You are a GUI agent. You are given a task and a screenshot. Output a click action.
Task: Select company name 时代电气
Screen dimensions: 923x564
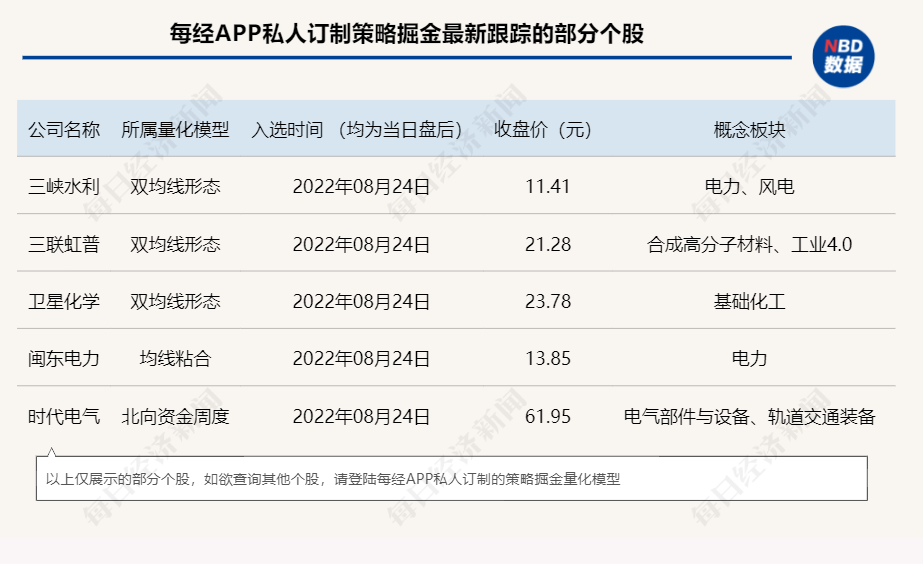[x=64, y=417]
